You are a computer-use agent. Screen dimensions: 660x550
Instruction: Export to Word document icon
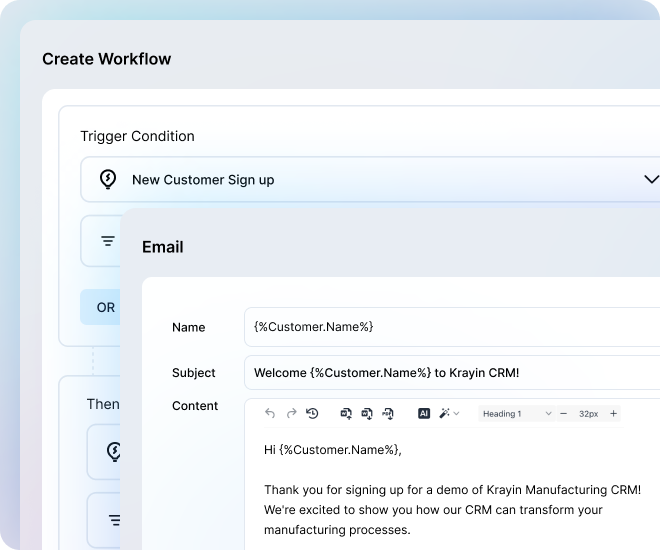[367, 414]
